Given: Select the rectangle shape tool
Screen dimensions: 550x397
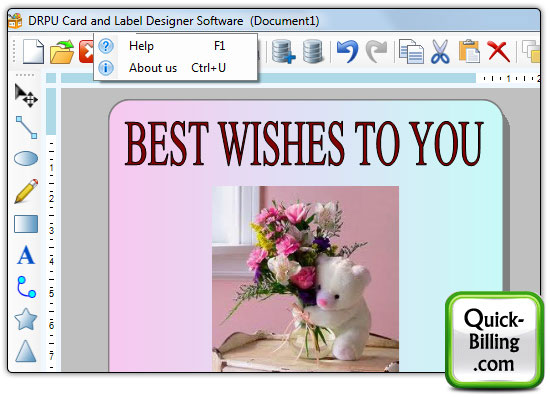Looking at the screenshot, I should (26, 224).
